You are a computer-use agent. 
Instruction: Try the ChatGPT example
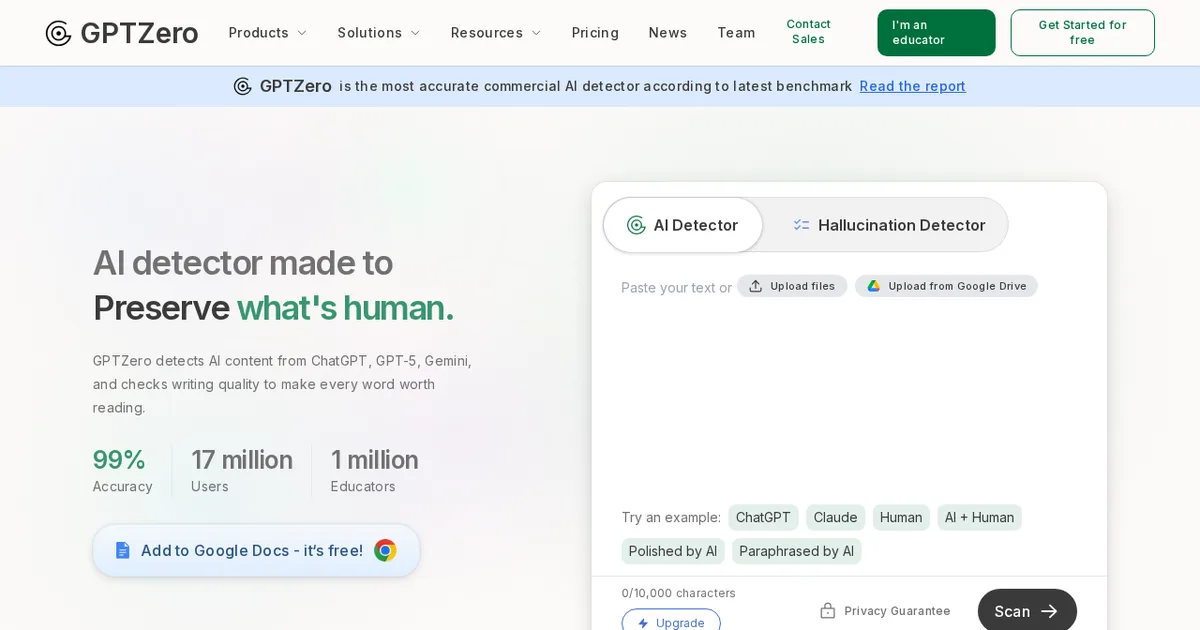(x=763, y=517)
